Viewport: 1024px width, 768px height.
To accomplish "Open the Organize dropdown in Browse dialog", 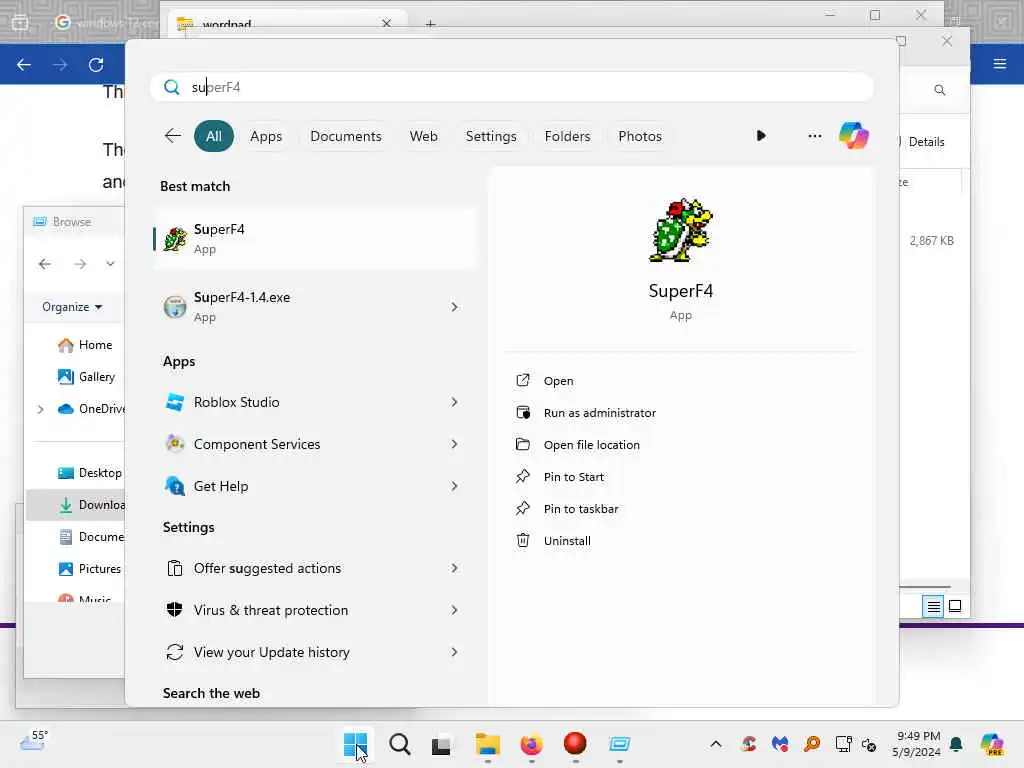I will (x=72, y=307).
